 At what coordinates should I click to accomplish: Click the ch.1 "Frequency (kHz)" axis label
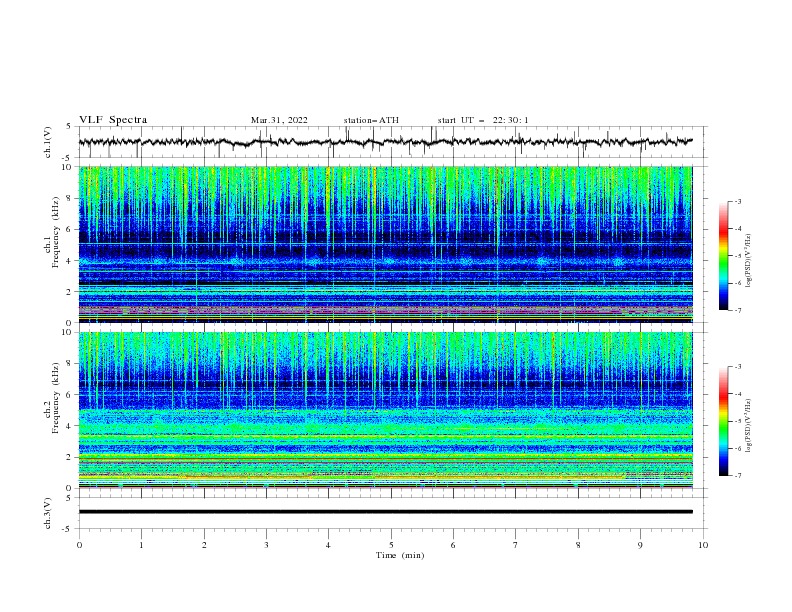56,233
